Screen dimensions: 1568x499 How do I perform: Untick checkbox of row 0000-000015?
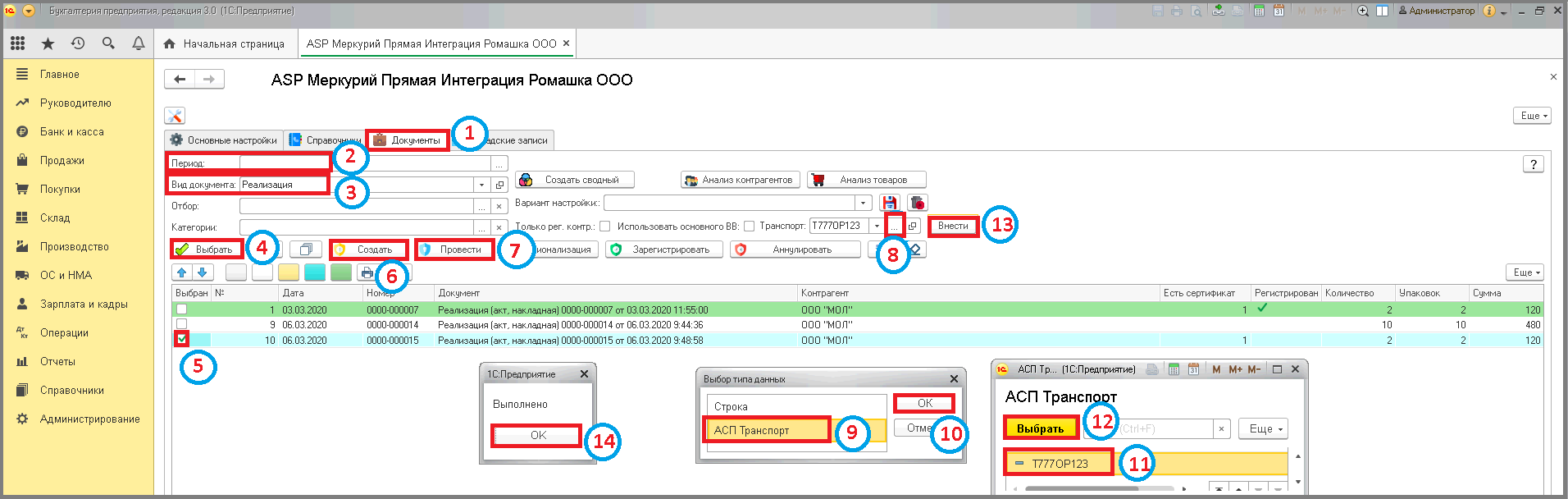click(x=181, y=339)
